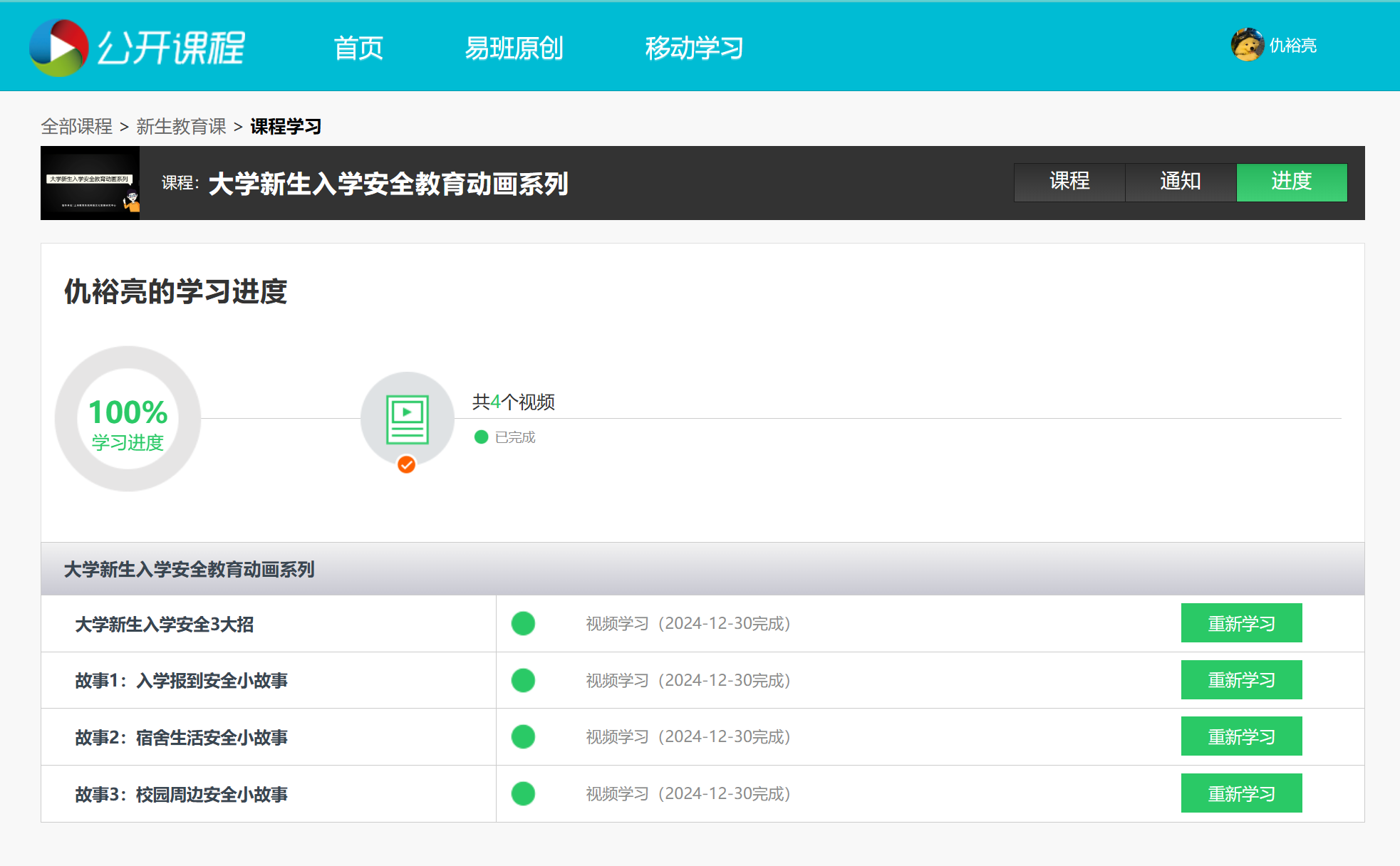The width and height of the screenshot is (1400, 866).
Task: Click the 100% 学习进度 ring
Action: (x=128, y=419)
